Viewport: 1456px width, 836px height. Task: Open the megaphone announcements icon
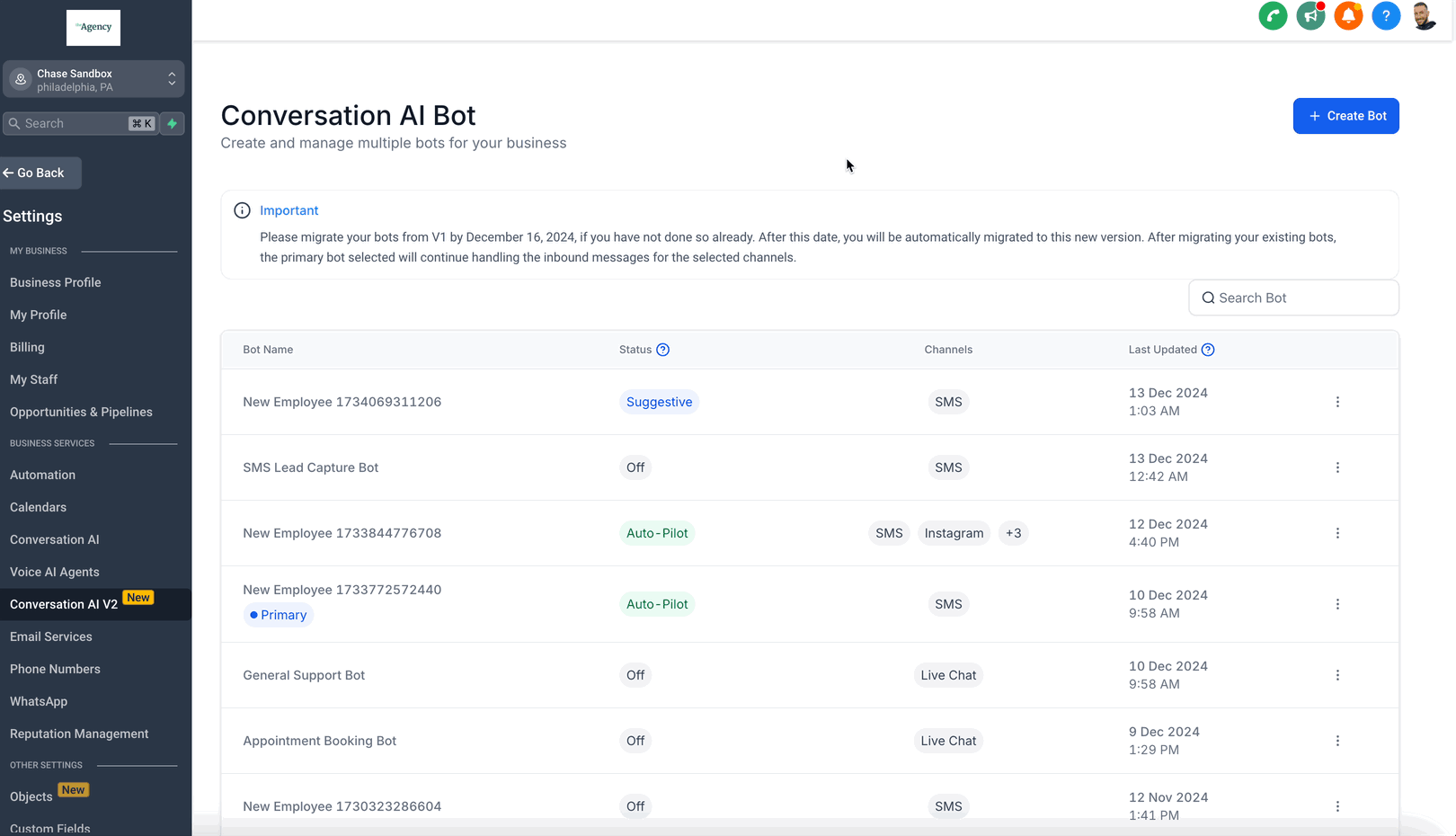point(1310,16)
